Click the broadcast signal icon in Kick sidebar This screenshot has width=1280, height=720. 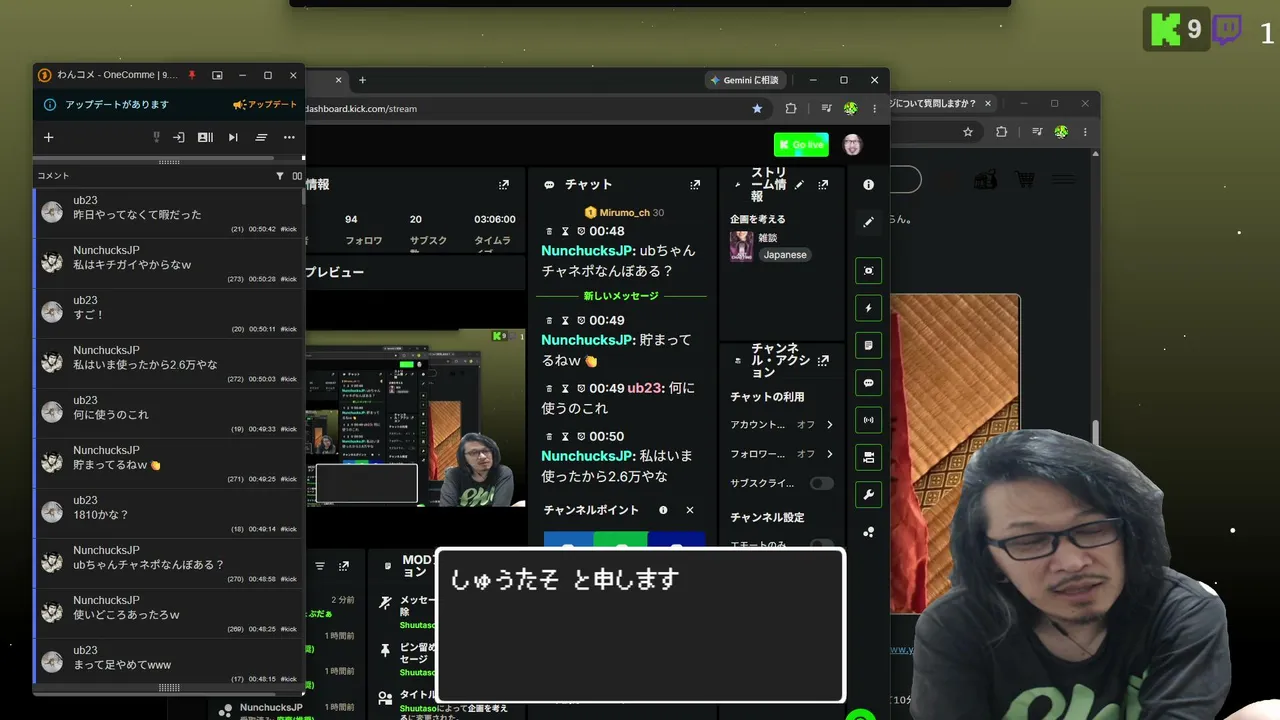[868, 420]
